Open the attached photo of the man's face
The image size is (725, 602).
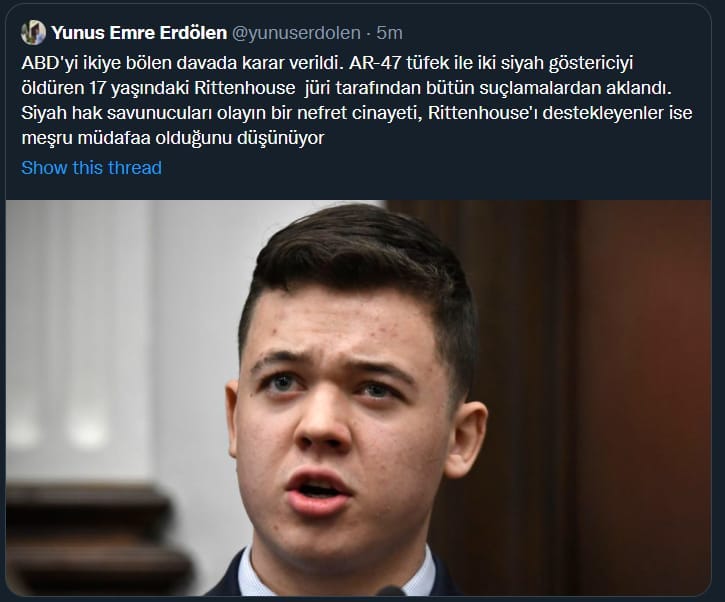coord(358,398)
